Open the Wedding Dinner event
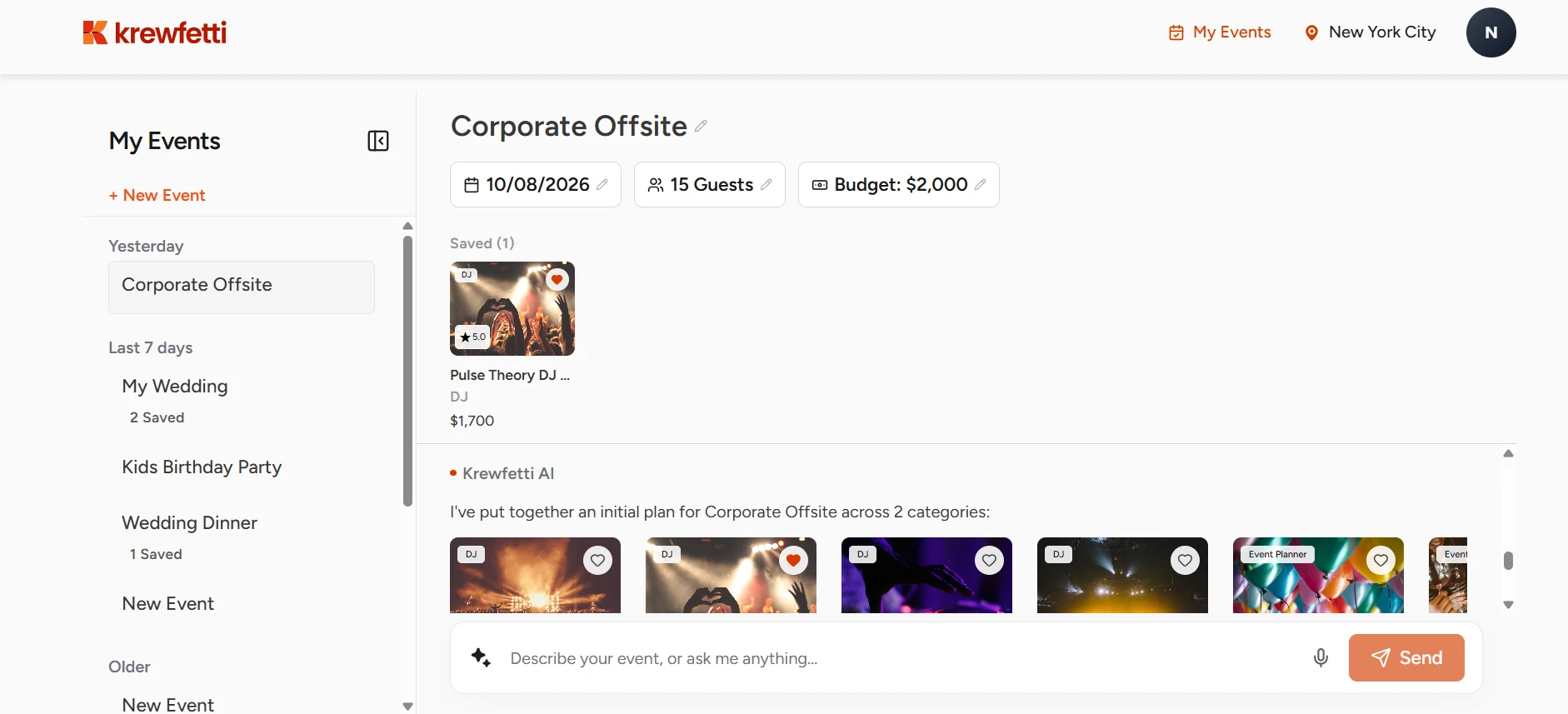The image size is (1568, 714). tap(189, 522)
